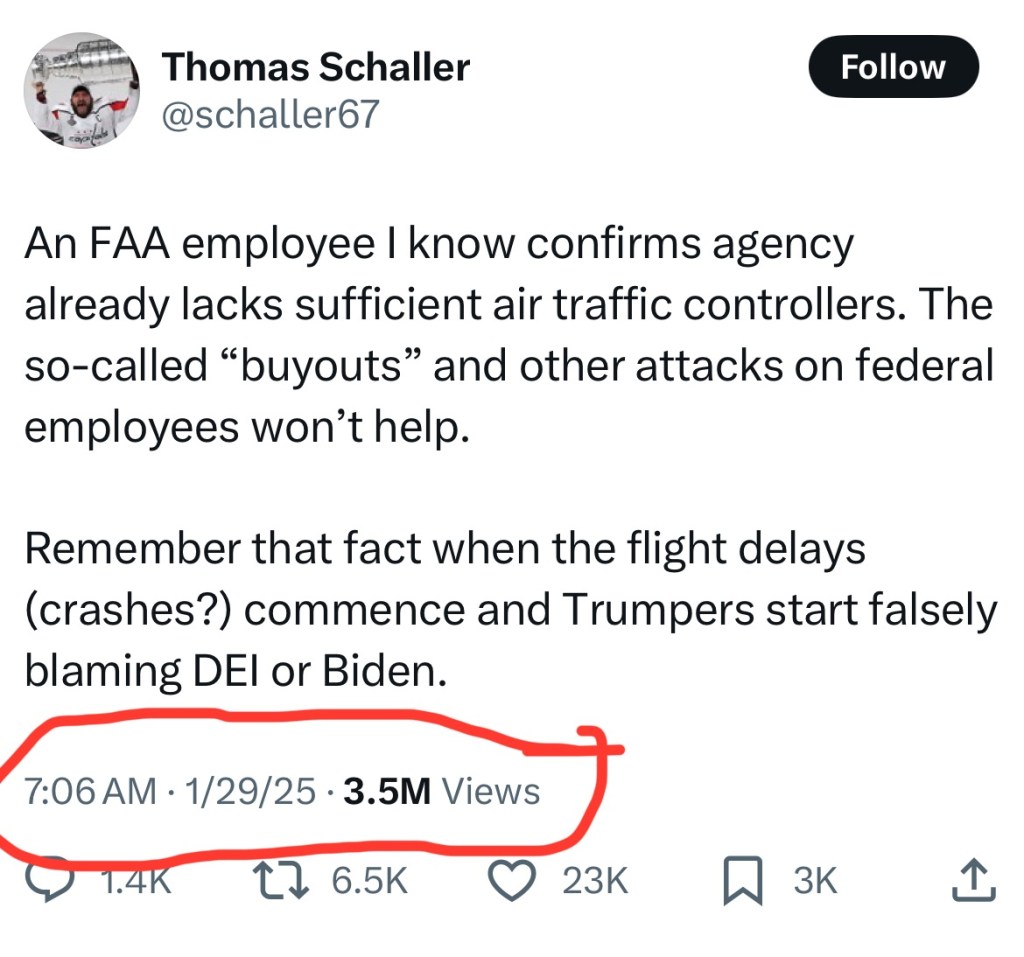The image size is (1024, 957).
Task: Click the Thomas Schaller display name
Action: click(x=315, y=67)
